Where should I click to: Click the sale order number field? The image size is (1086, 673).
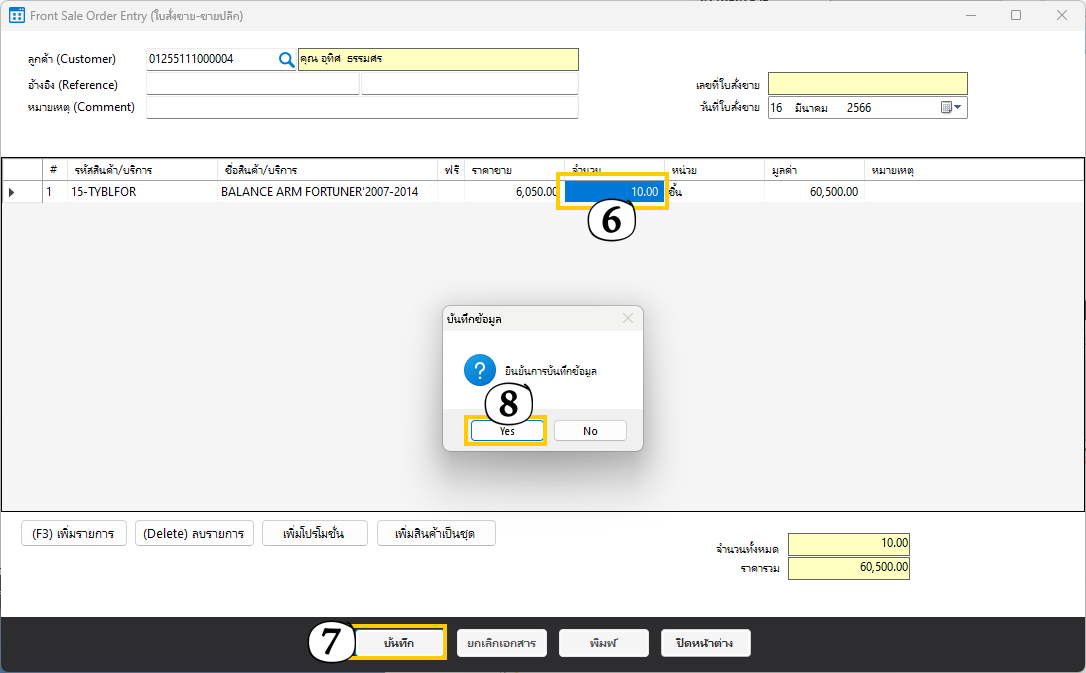click(867, 84)
